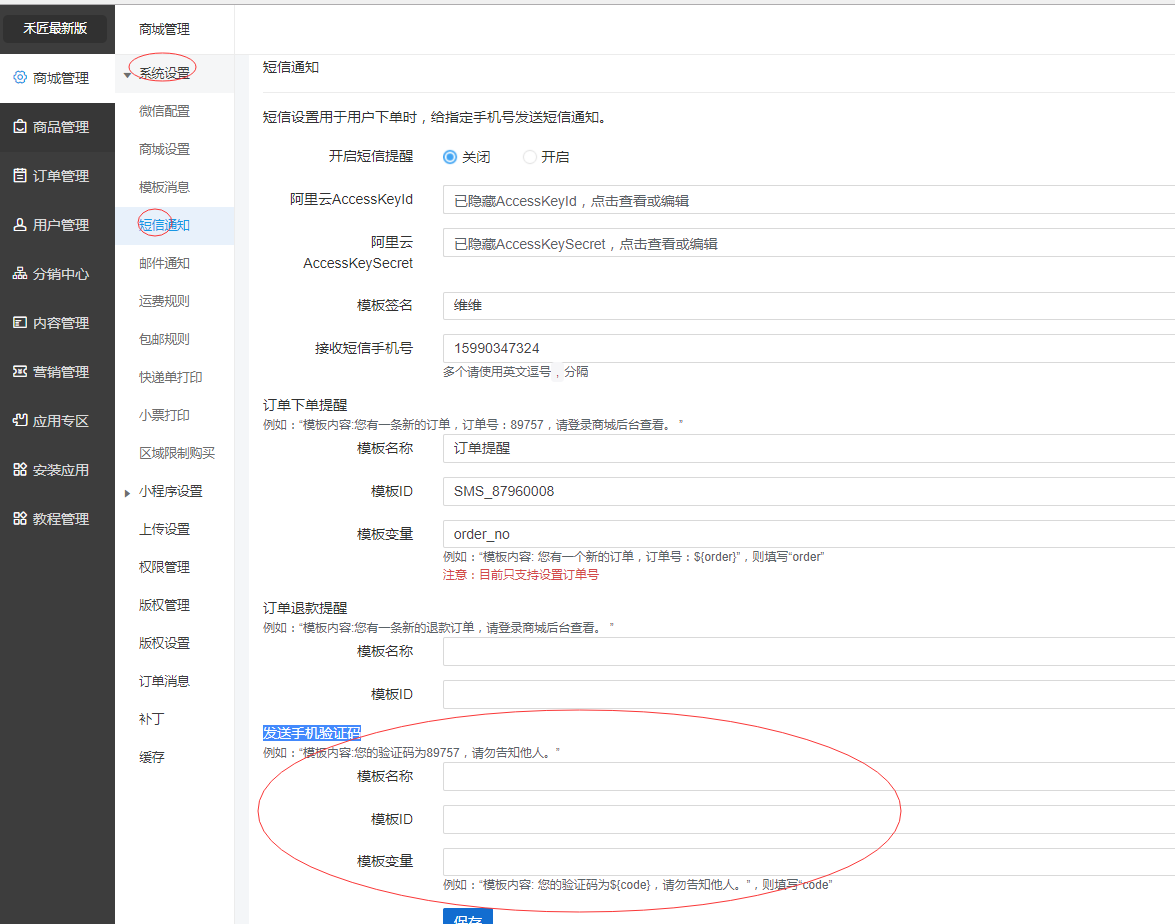Click the 应用专区 puzzle icon

[20, 421]
